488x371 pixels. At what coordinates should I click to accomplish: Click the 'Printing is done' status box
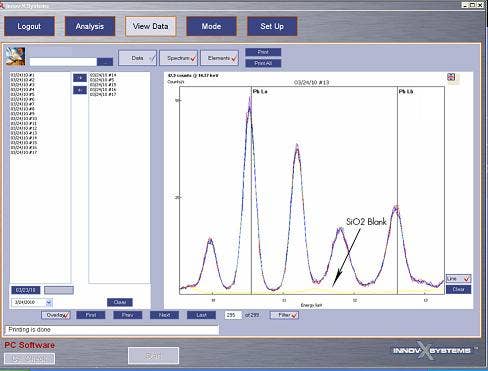(112, 330)
